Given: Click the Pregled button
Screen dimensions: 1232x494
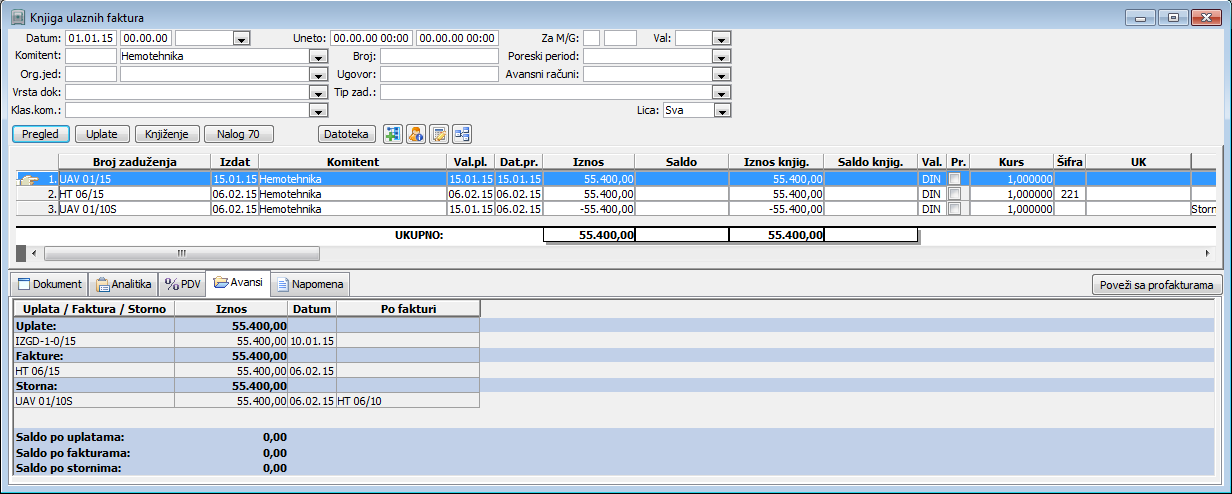Looking at the screenshot, I should [41, 134].
